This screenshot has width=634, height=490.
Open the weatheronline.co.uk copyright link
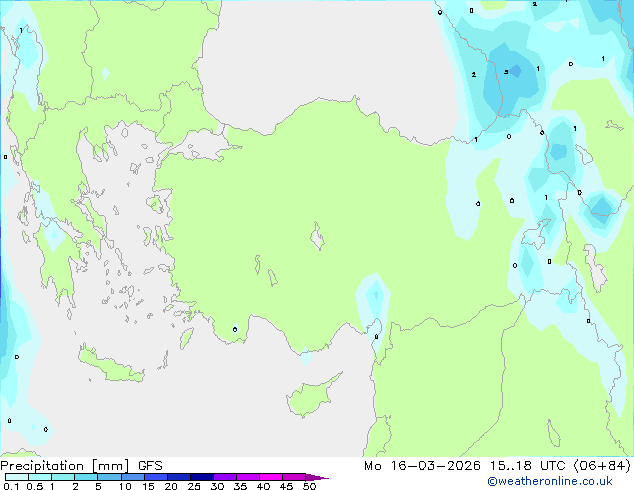(x=549, y=481)
